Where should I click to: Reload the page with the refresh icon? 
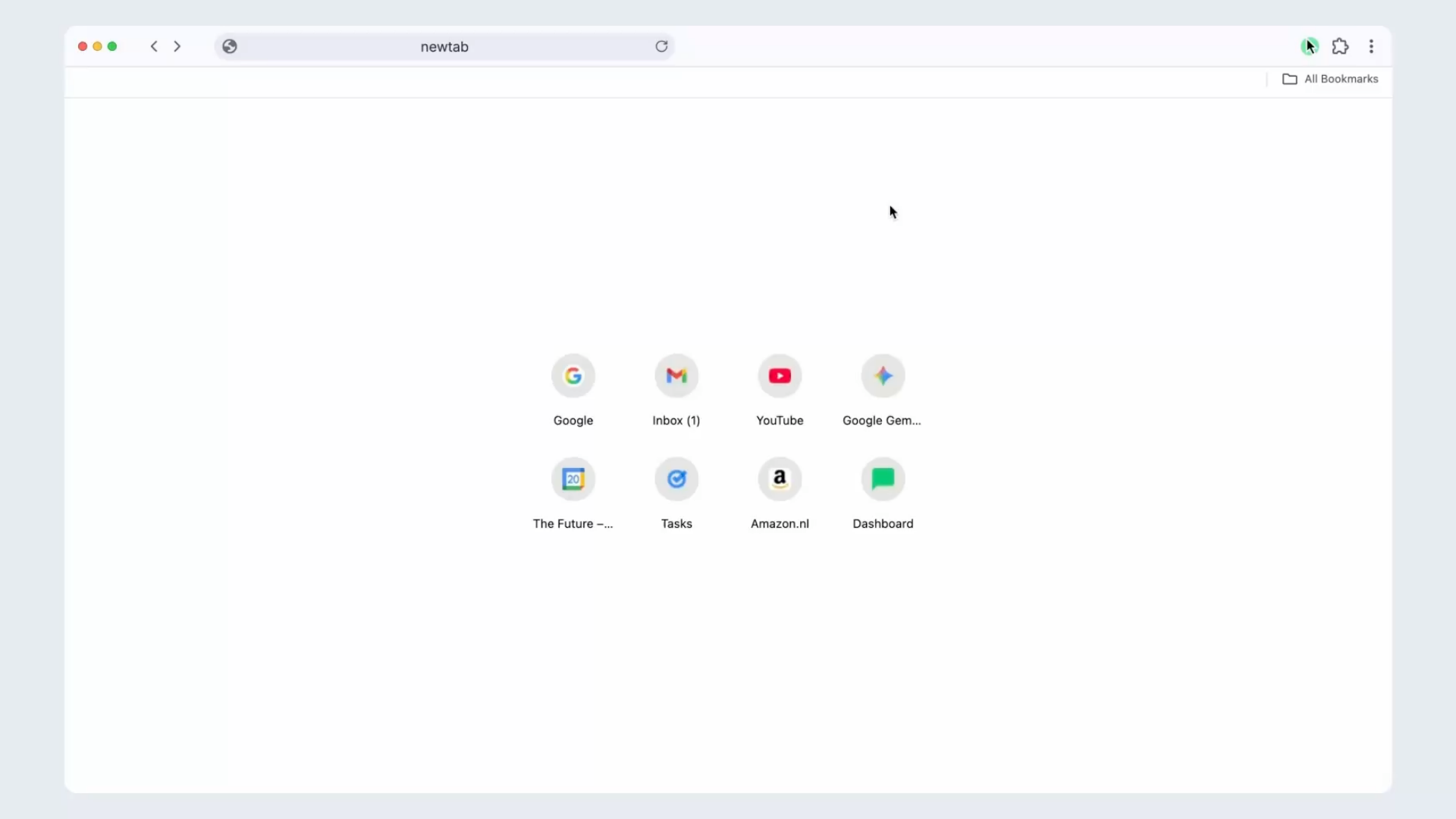661,46
